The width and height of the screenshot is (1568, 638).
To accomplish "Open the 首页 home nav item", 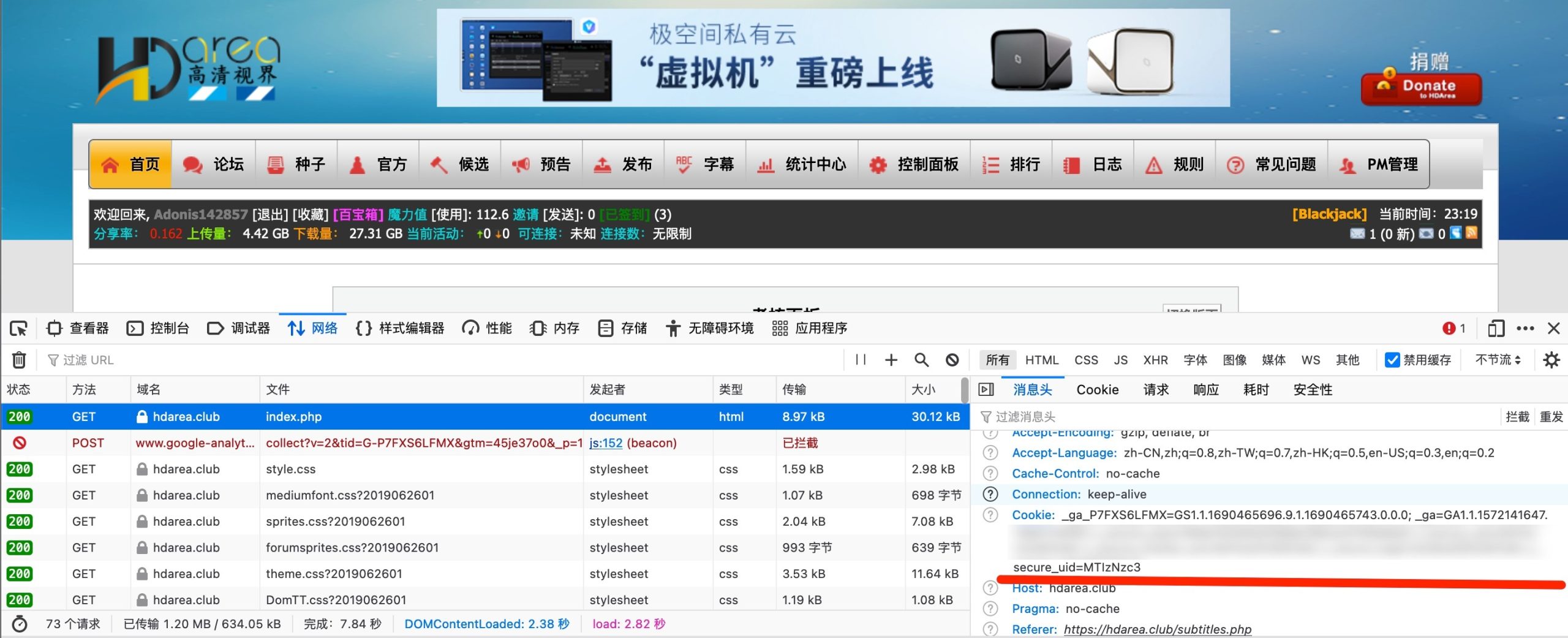I will [130, 164].
